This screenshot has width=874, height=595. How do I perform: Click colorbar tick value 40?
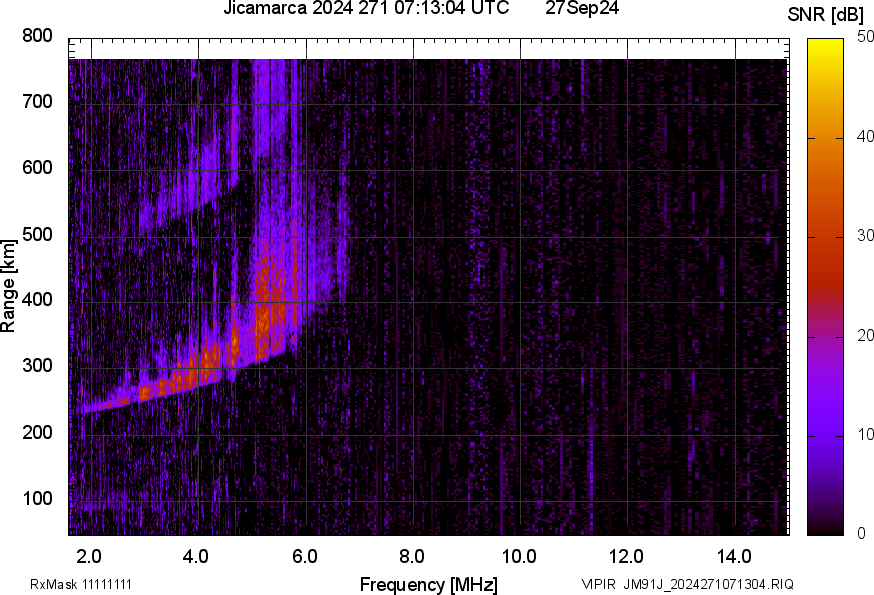tap(865, 137)
